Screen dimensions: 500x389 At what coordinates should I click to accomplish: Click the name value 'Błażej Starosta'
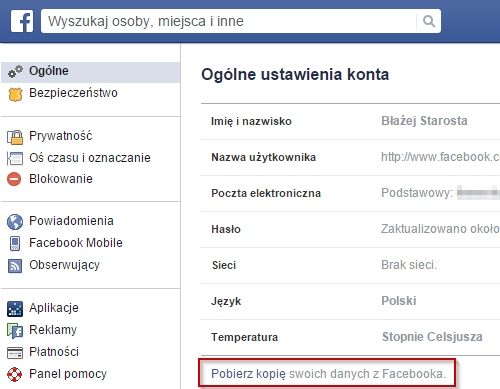tap(424, 121)
